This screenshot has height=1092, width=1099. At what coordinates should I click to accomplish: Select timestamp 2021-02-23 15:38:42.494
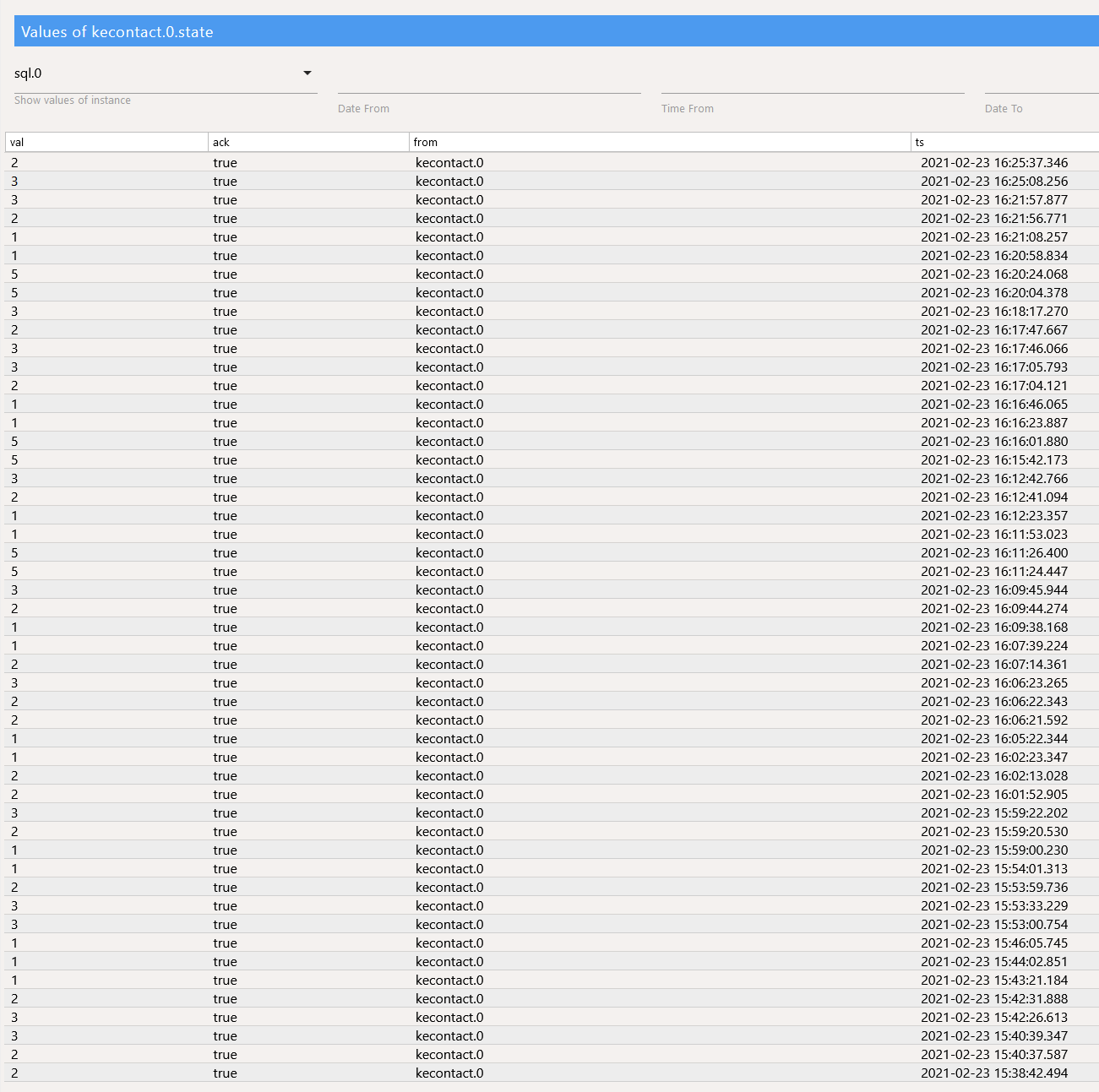[x=994, y=1073]
